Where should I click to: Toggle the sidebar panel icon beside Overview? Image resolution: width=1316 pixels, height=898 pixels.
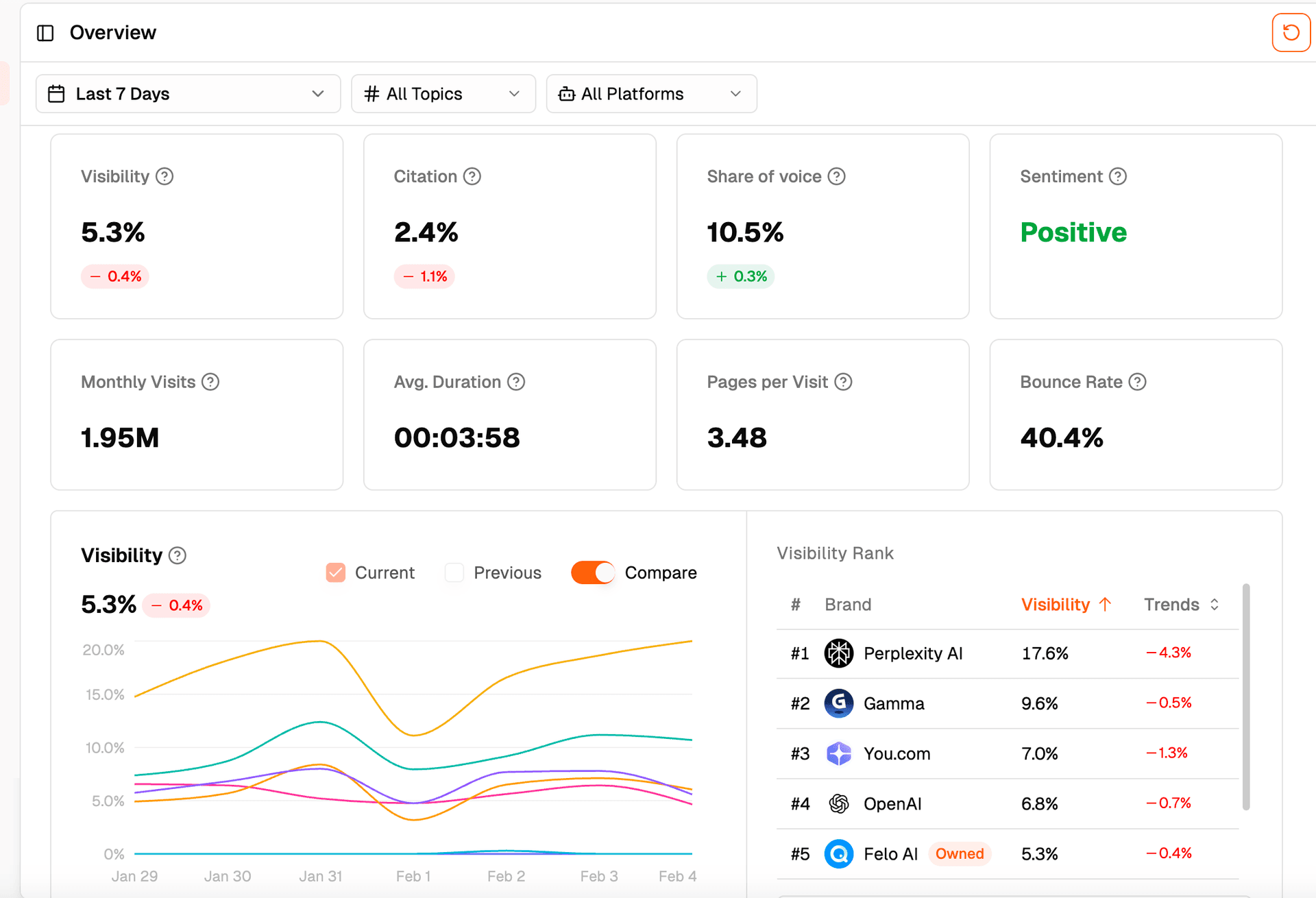click(x=45, y=33)
